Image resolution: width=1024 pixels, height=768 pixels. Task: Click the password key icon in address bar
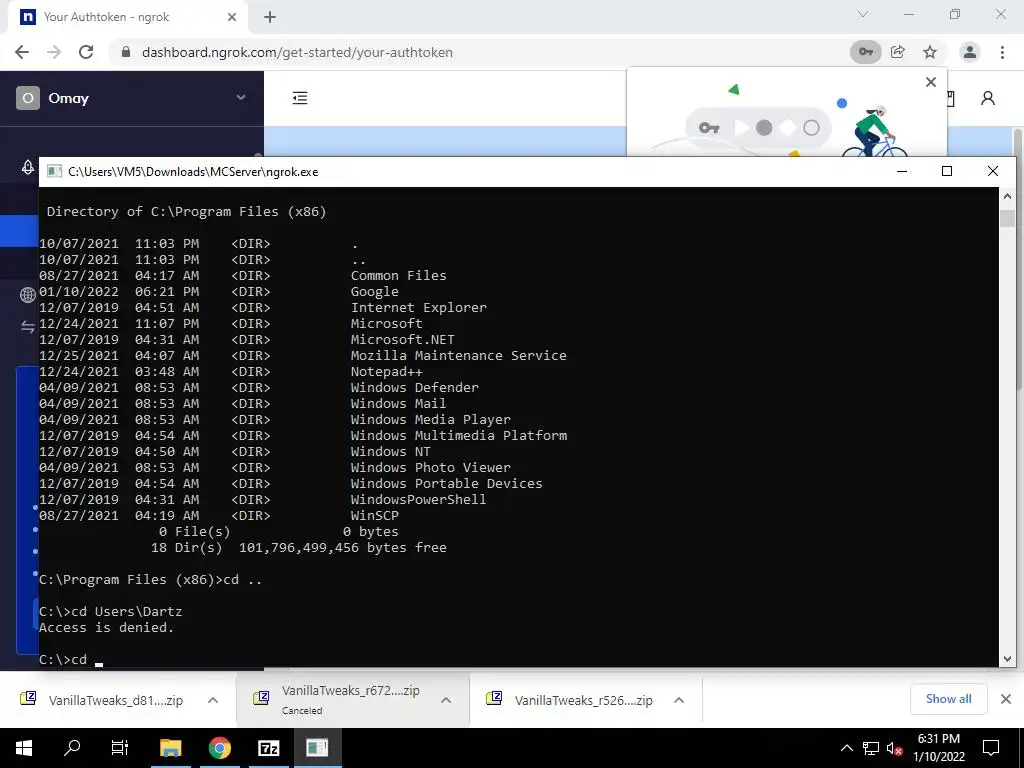tap(865, 52)
